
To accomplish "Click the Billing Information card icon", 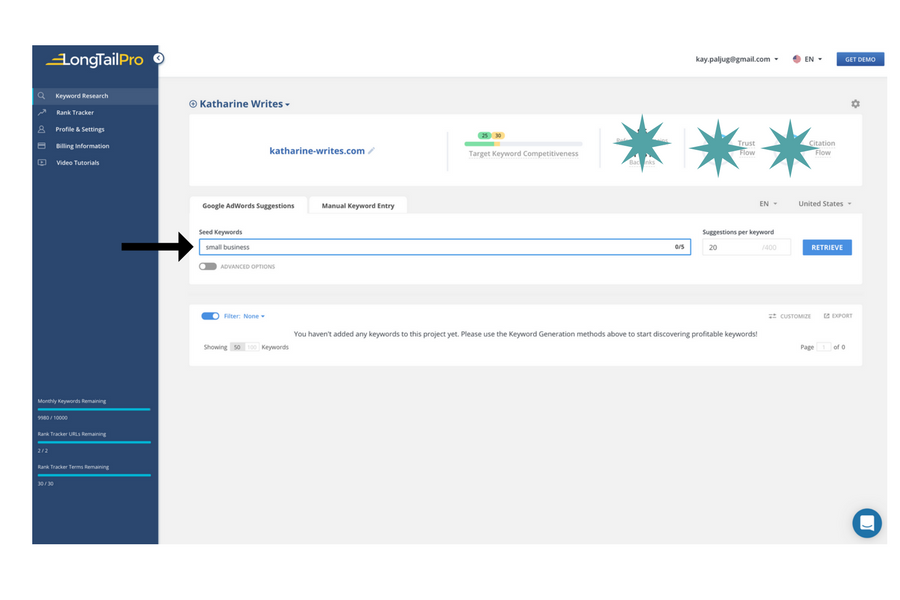I will click(x=41, y=146).
